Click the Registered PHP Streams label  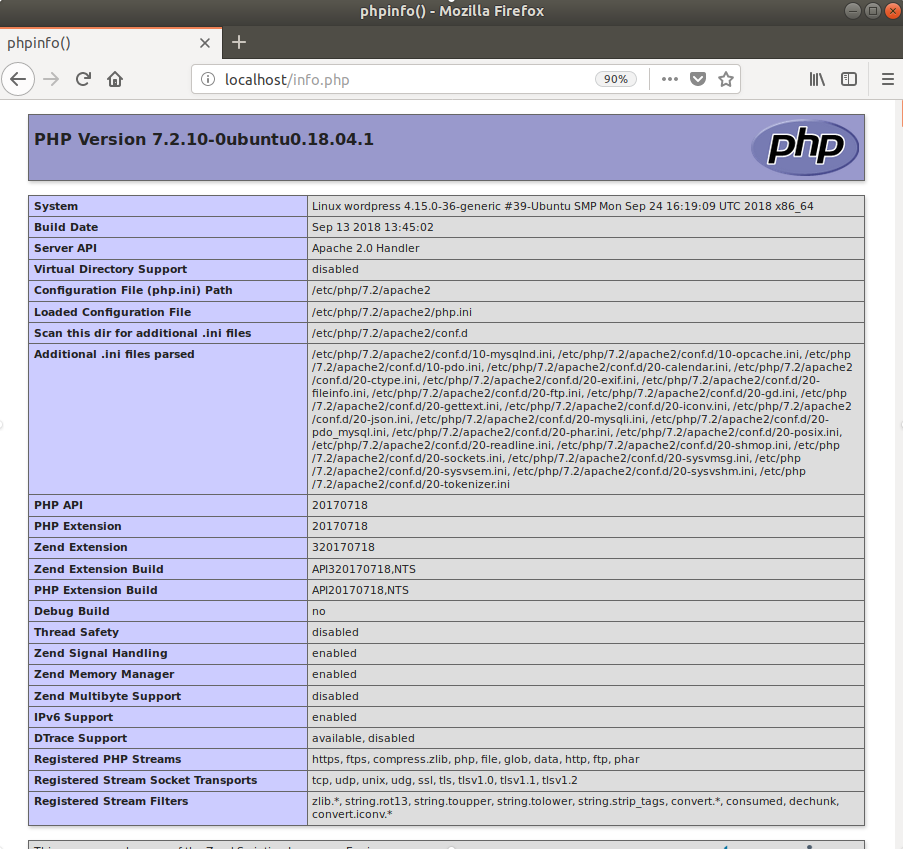pyautogui.click(x=107, y=759)
